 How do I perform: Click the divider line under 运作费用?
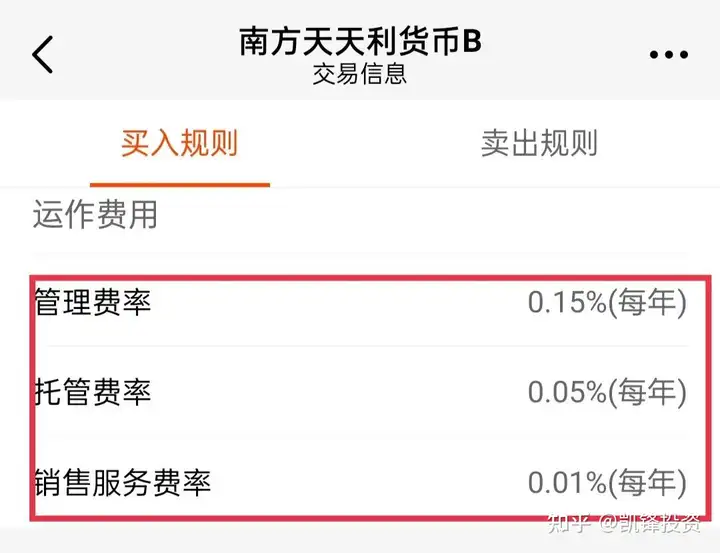click(360, 253)
